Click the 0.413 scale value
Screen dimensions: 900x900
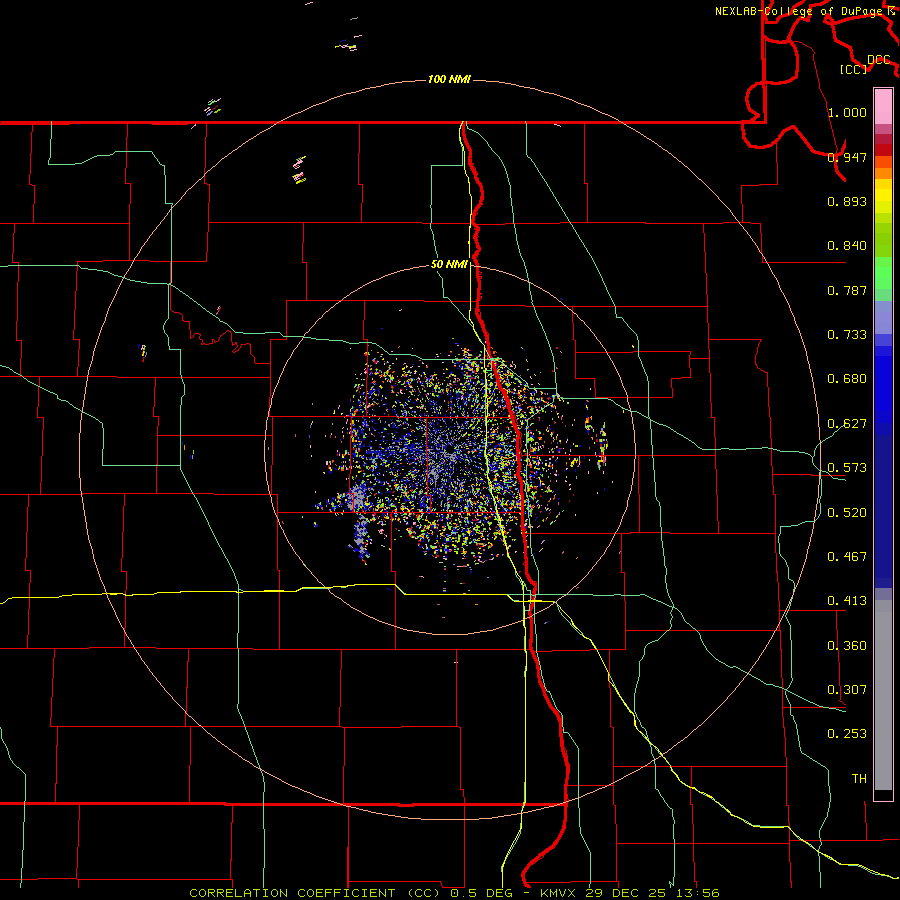(847, 601)
